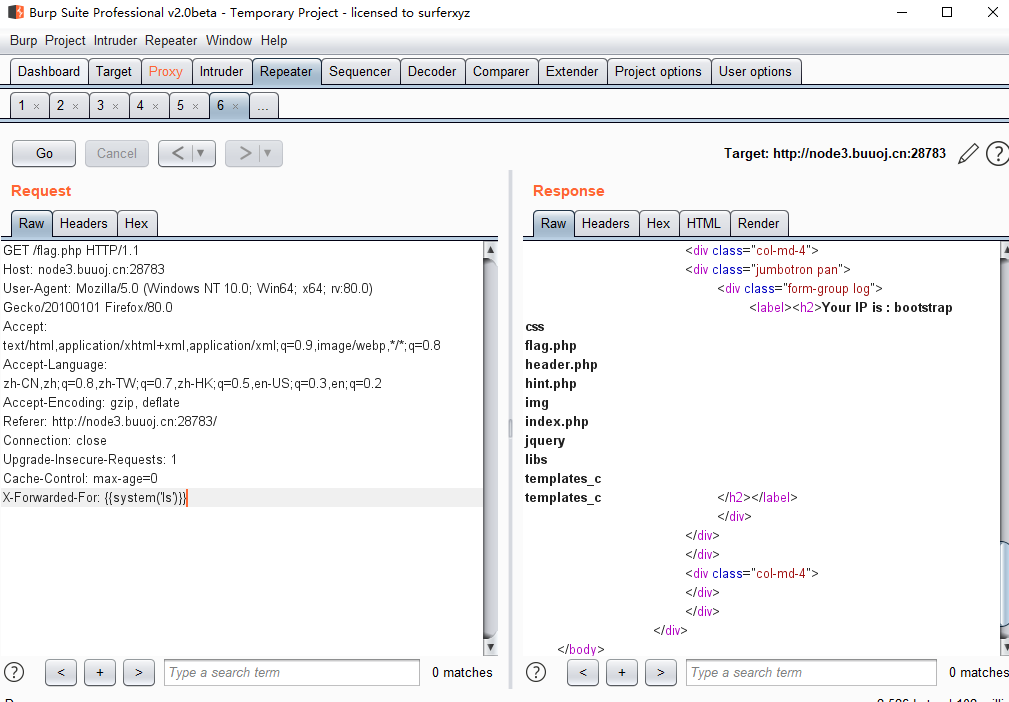Show request Headers view

pyautogui.click(x=84, y=223)
